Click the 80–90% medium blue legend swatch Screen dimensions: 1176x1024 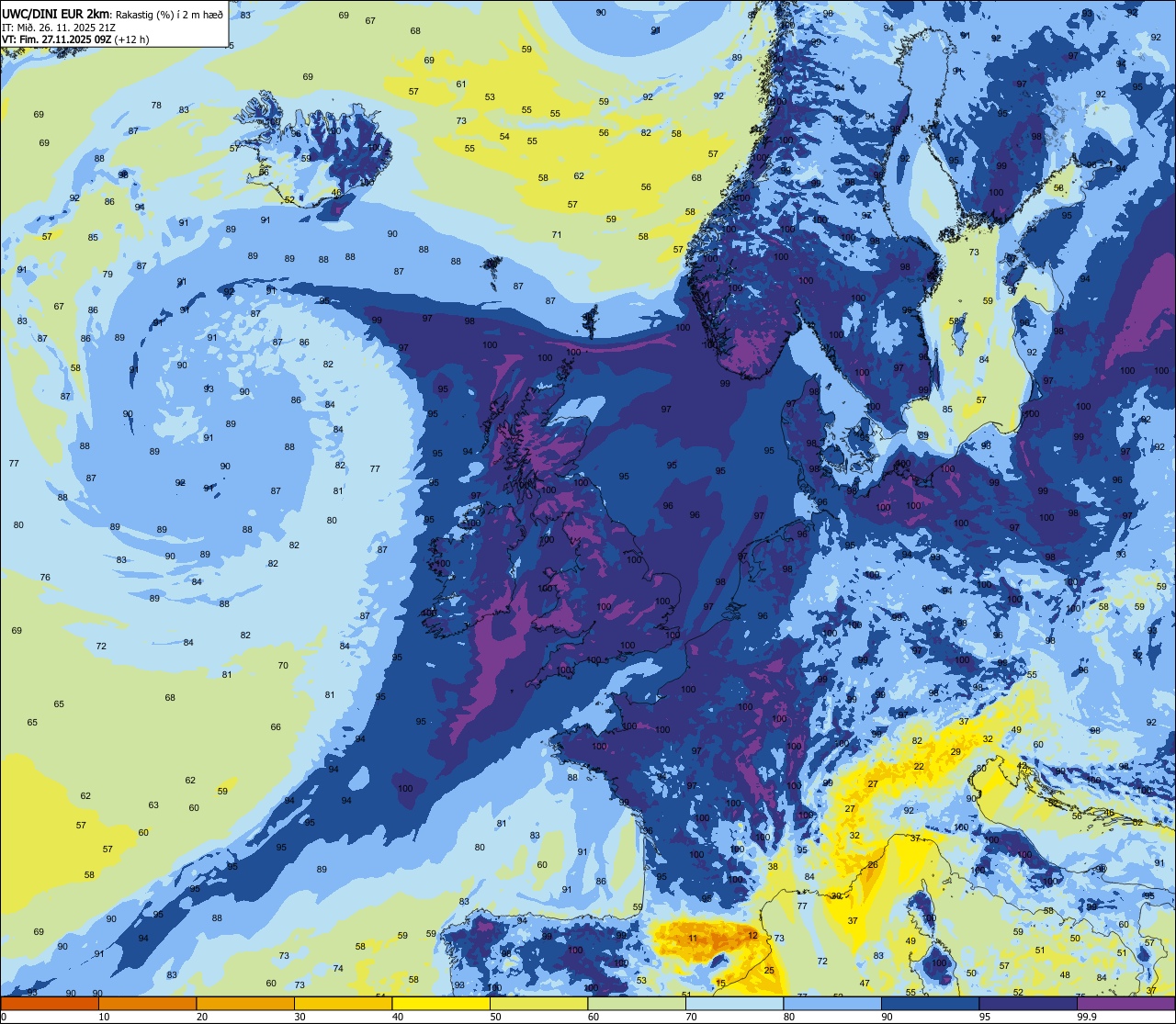(832, 1002)
